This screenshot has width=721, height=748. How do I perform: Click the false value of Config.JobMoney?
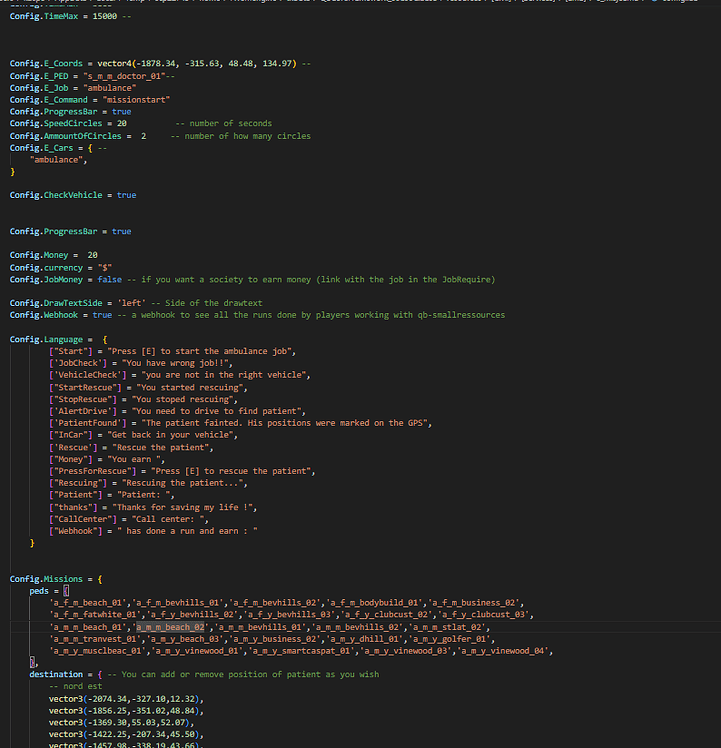pos(110,279)
